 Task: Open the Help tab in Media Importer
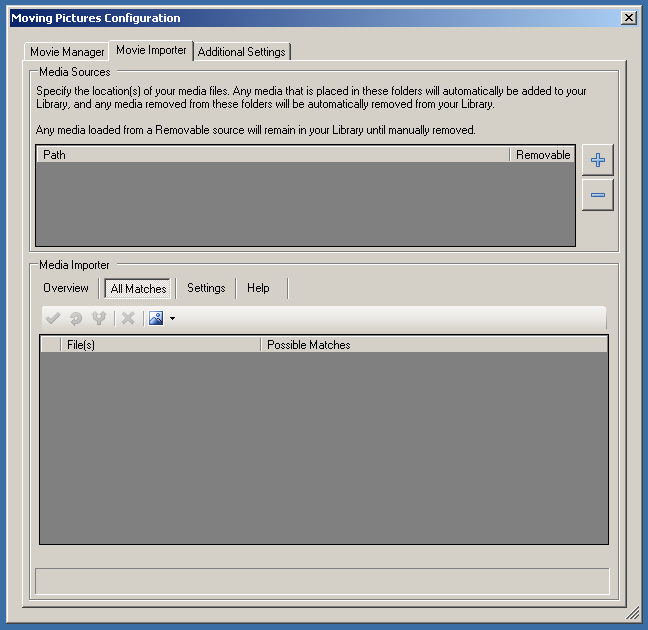[258, 288]
